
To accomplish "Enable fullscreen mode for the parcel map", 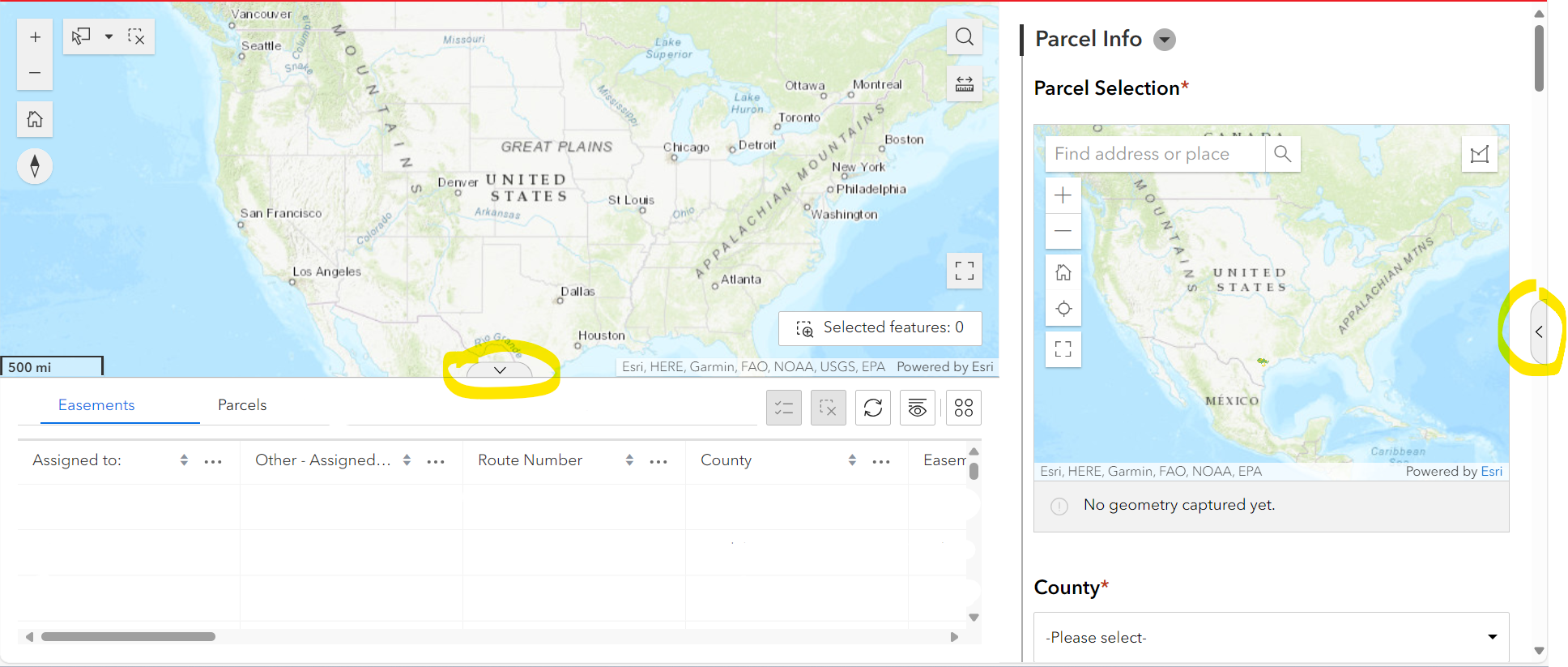I will 1063,348.
